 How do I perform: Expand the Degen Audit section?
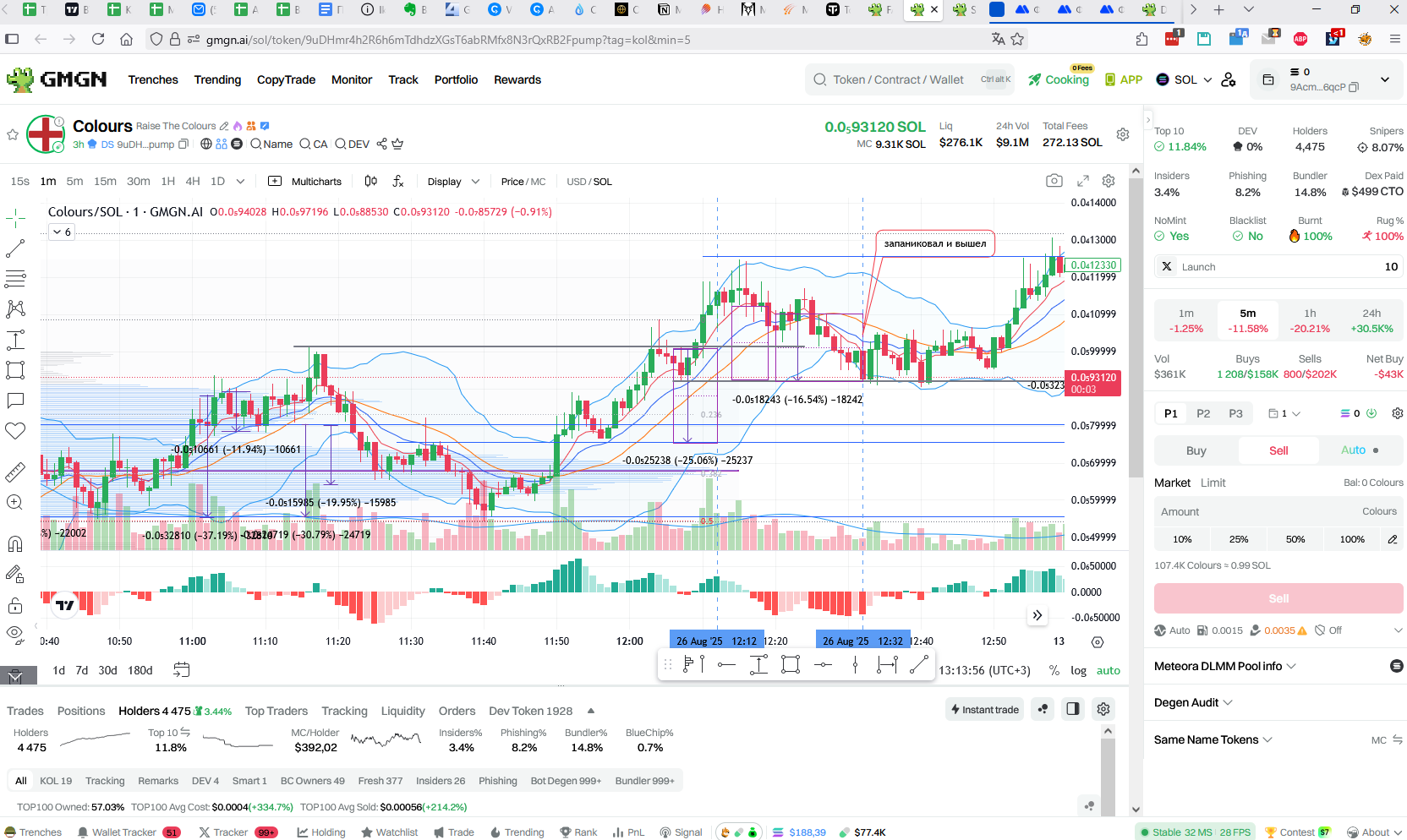(1193, 702)
